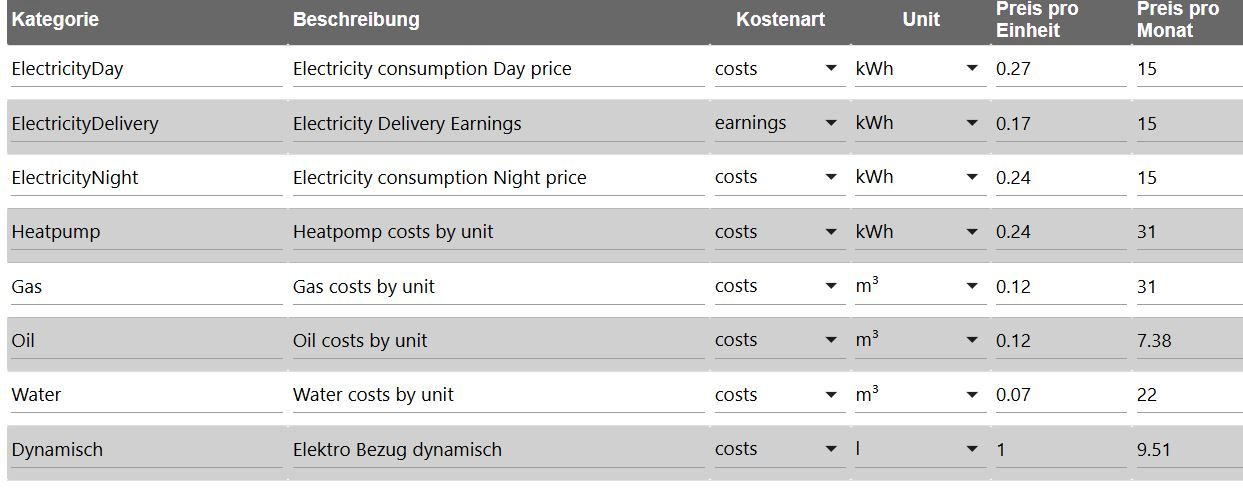Image resolution: width=1243 pixels, height=488 pixels.
Task: Expand Kostenart dropdown showing earnings
Action: [x=778, y=123]
